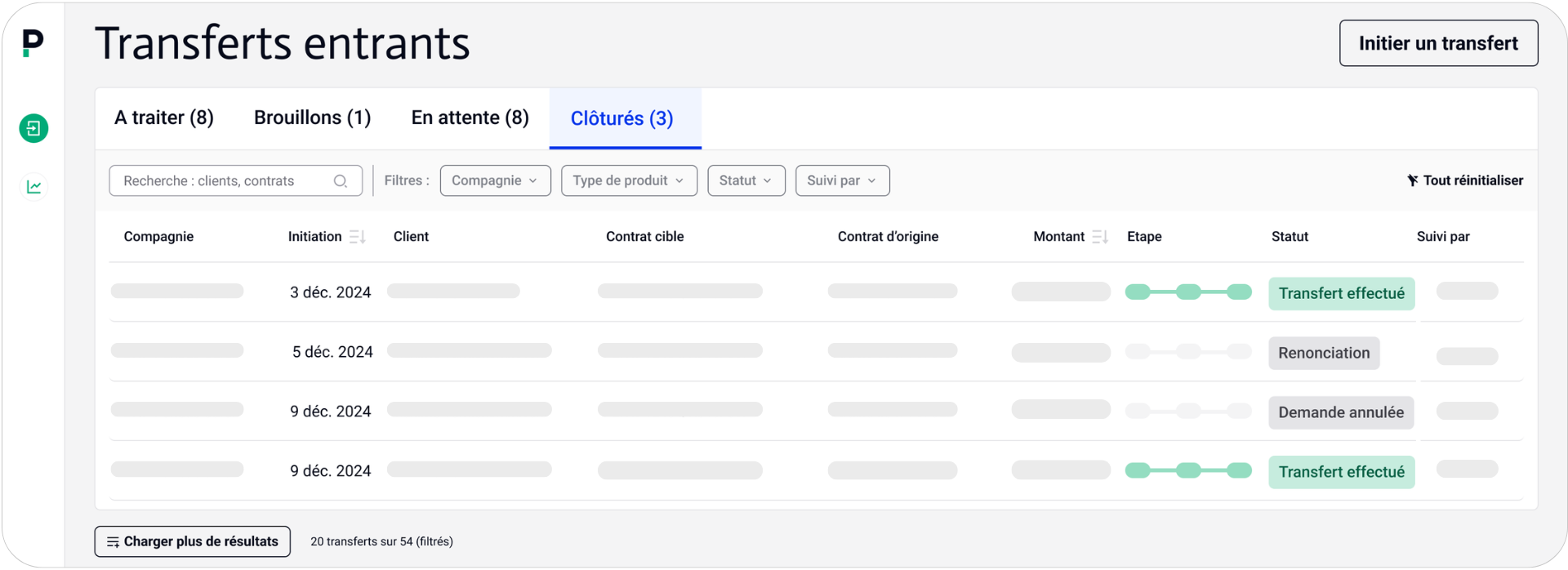Click green Etape progress on 3 déc. row
Viewport: 1568px width, 570px height.
pyautogui.click(x=1188, y=292)
